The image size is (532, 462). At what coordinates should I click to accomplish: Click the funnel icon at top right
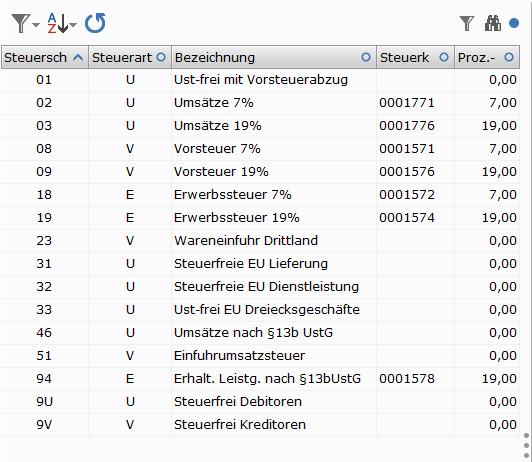pos(467,23)
